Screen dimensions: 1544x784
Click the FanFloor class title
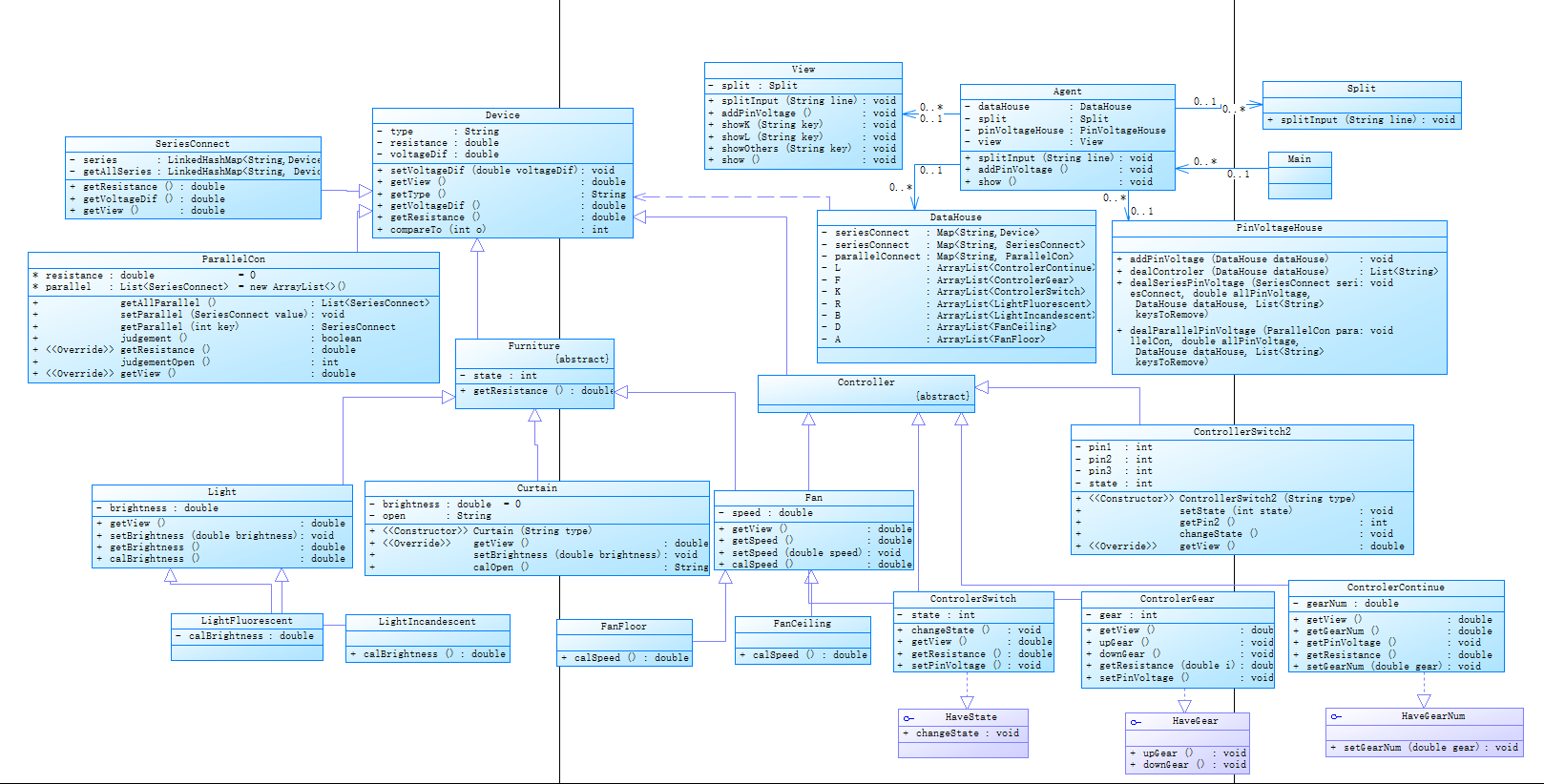click(624, 627)
